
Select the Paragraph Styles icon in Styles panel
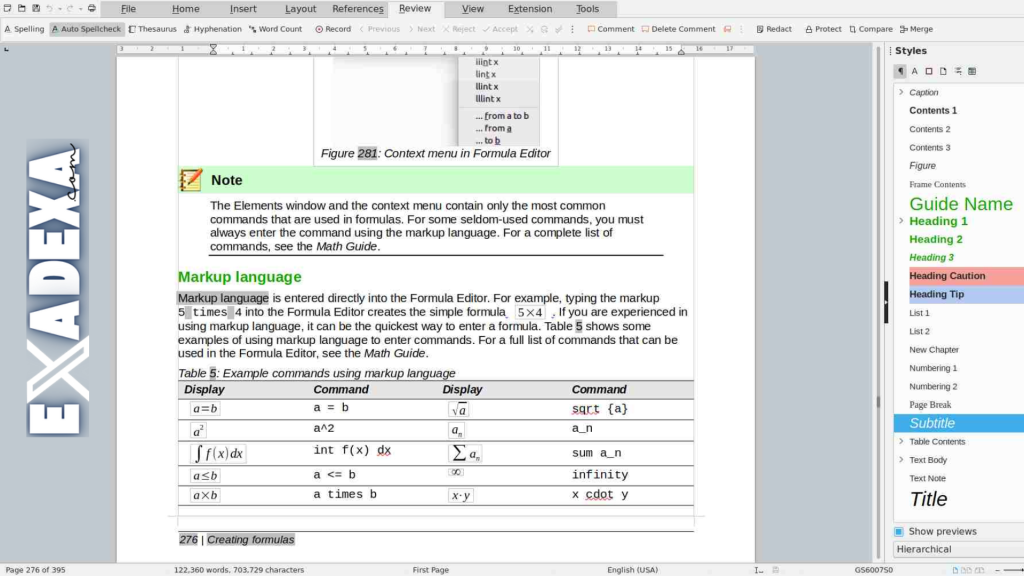(x=900, y=71)
